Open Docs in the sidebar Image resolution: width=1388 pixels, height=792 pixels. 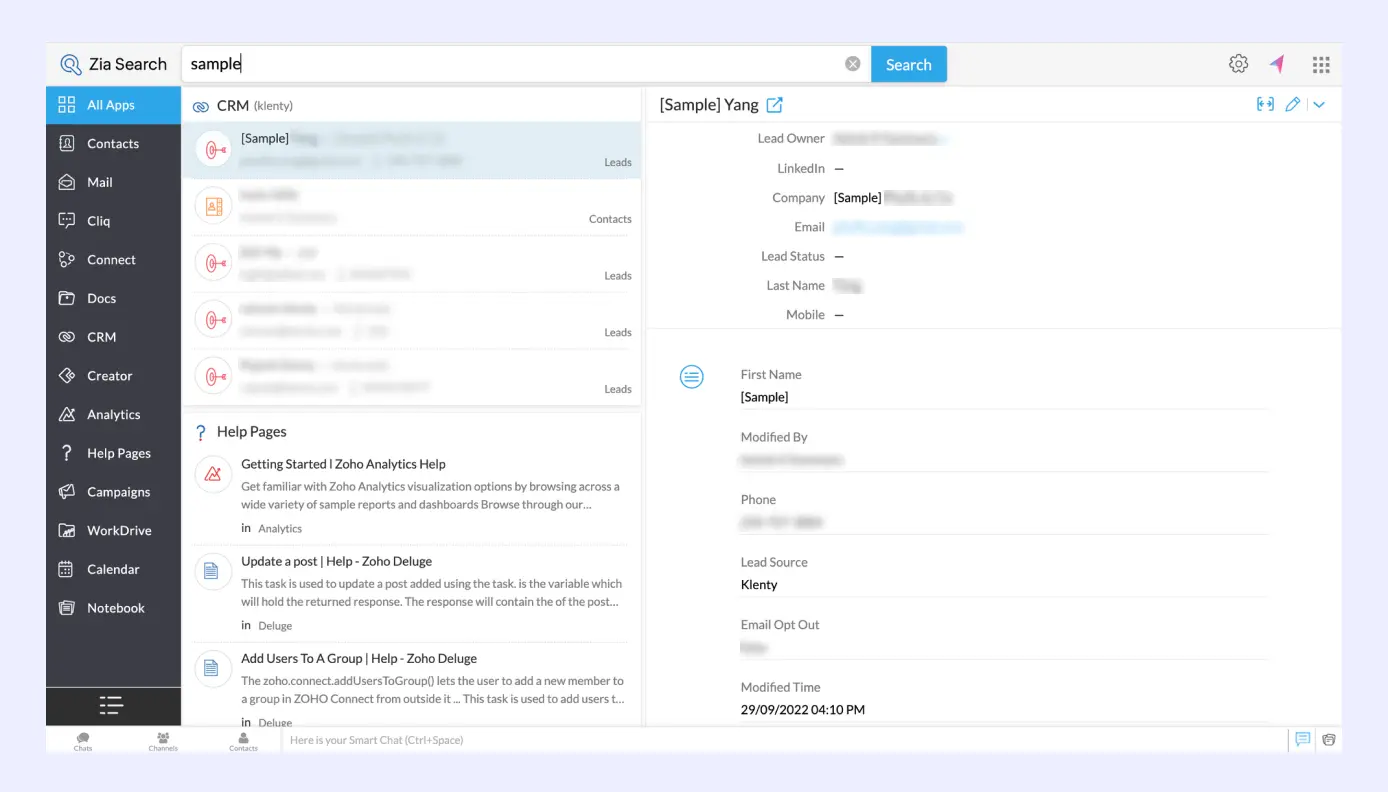tap(113, 298)
